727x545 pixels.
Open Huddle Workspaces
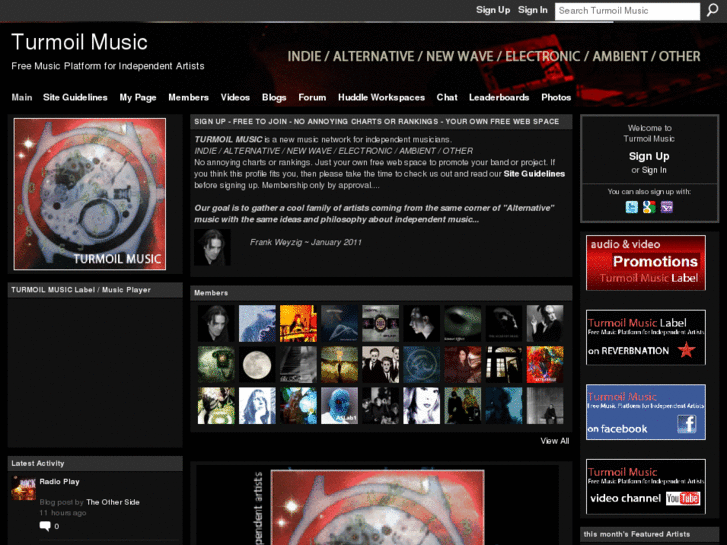[381, 97]
